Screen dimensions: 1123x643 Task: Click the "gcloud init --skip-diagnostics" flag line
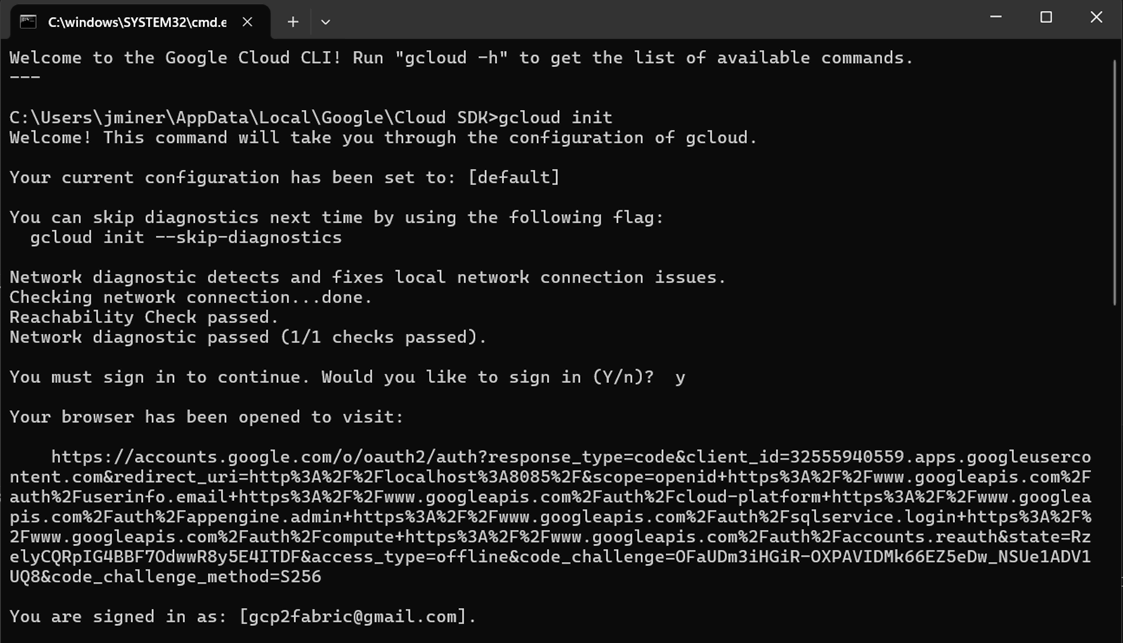(x=186, y=237)
